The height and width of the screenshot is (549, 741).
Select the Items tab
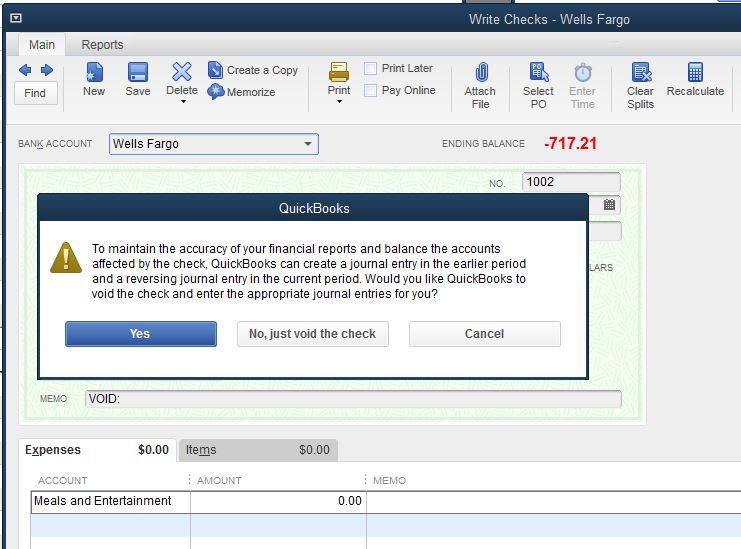(x=258, y=450)
